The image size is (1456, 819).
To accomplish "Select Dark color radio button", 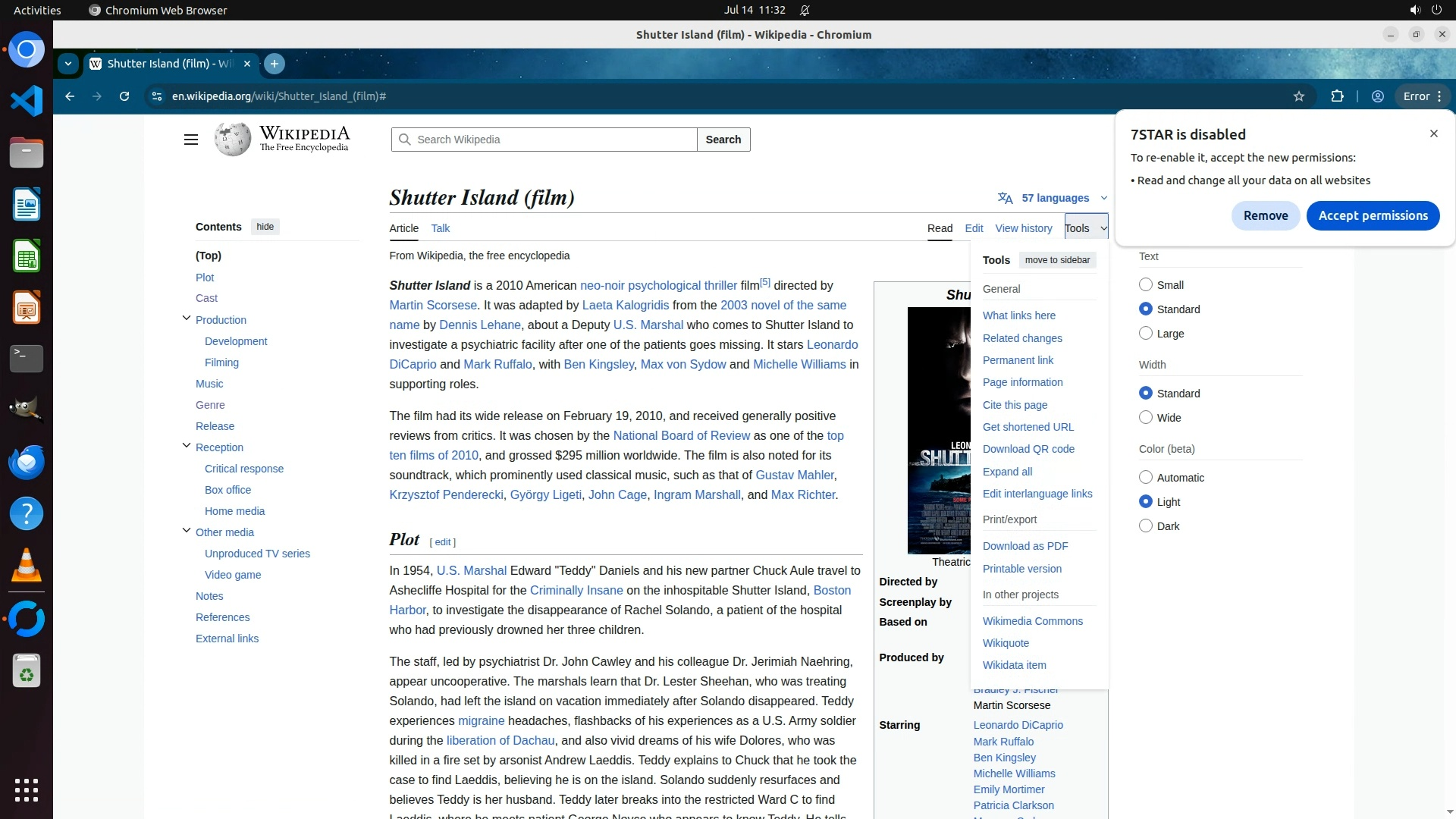I will tap(1146, 526).
